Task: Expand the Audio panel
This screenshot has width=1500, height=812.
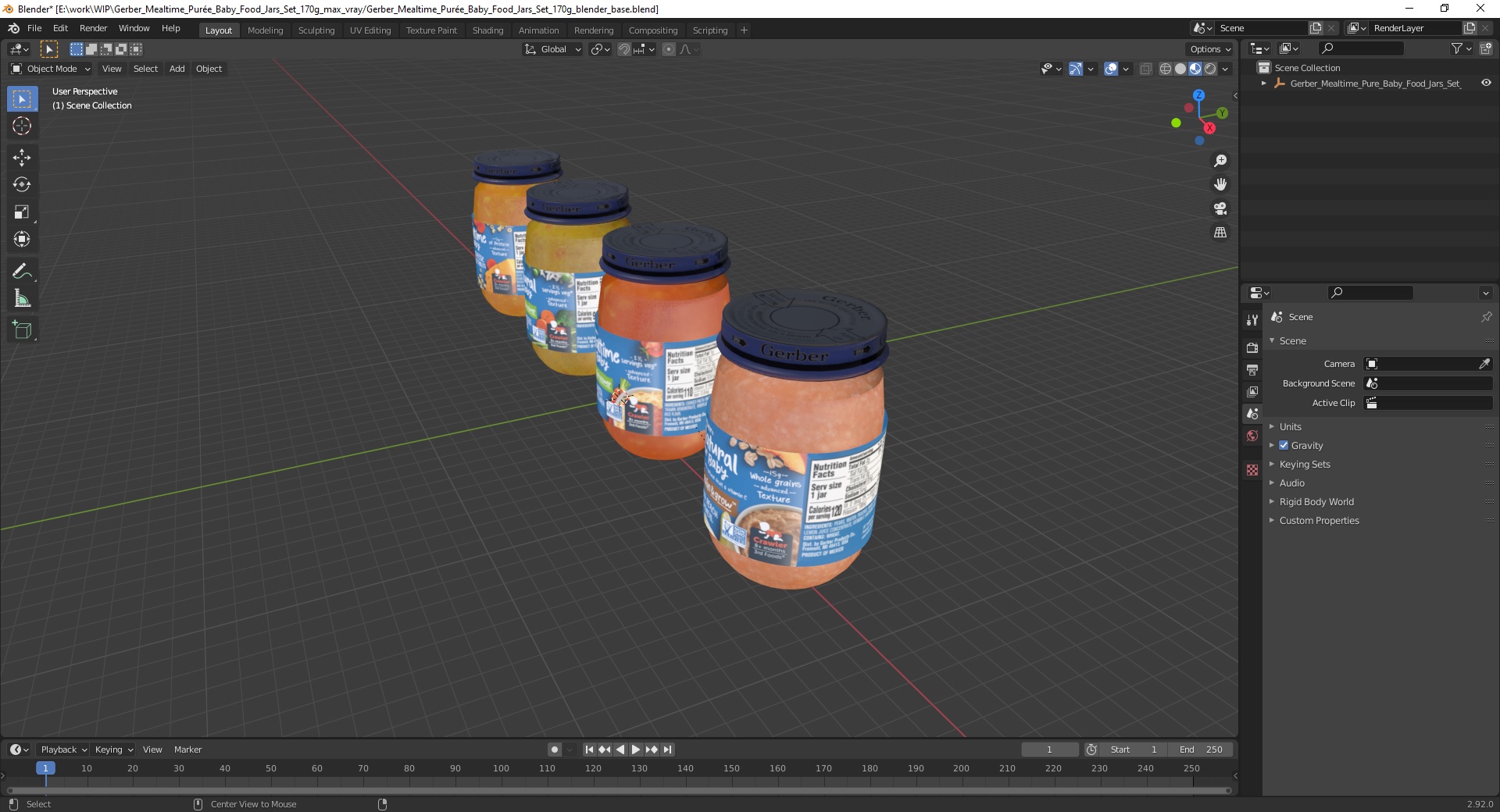Action: click(1292, 483)
